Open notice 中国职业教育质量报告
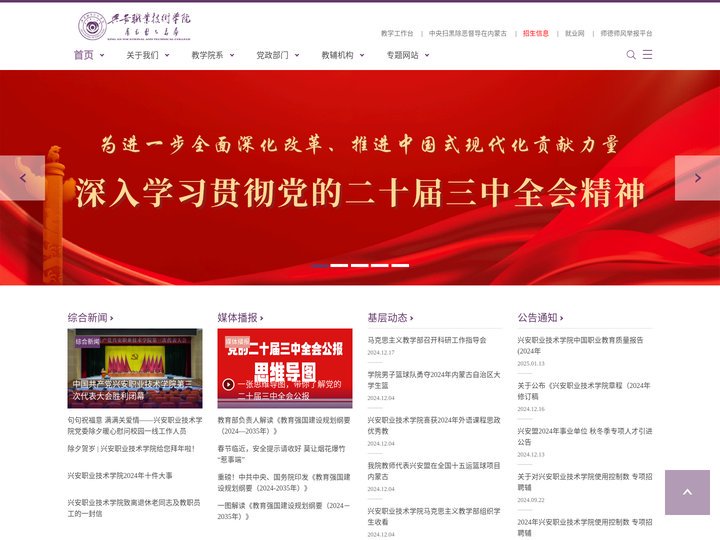This screenshot has height=540, width=720. (580, 346)
